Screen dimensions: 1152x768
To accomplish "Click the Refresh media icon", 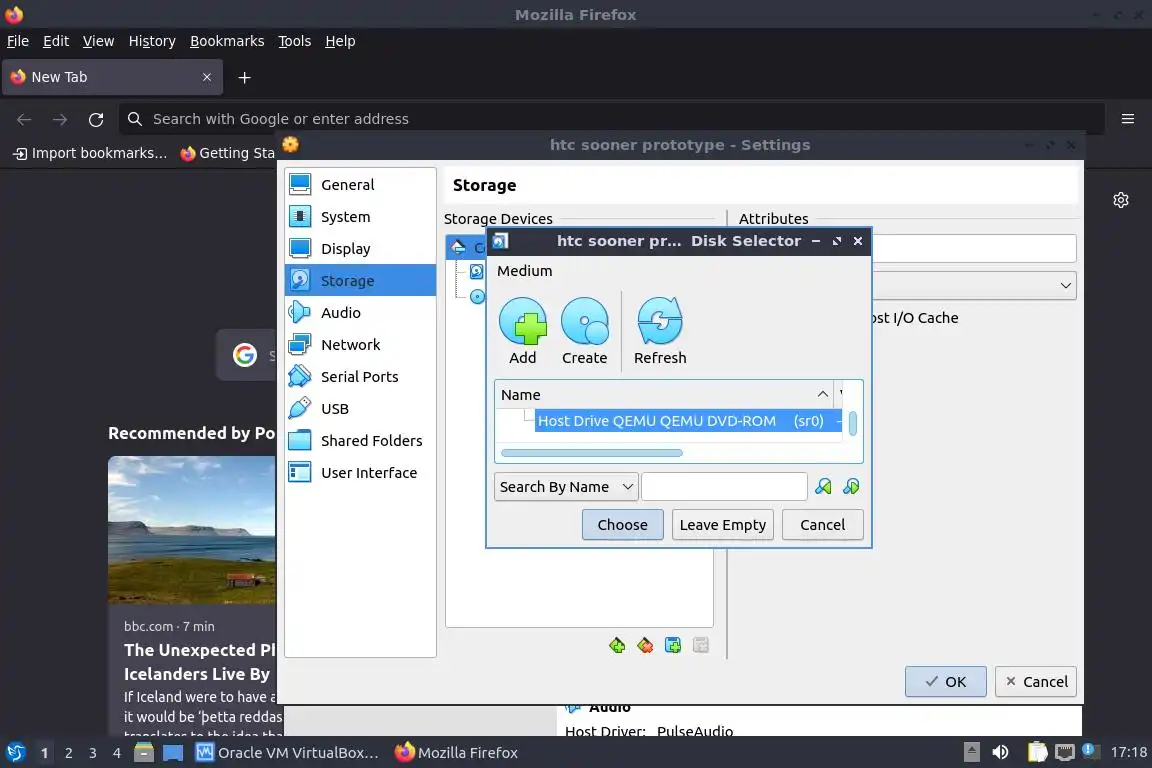I will (x=660, y=321).
